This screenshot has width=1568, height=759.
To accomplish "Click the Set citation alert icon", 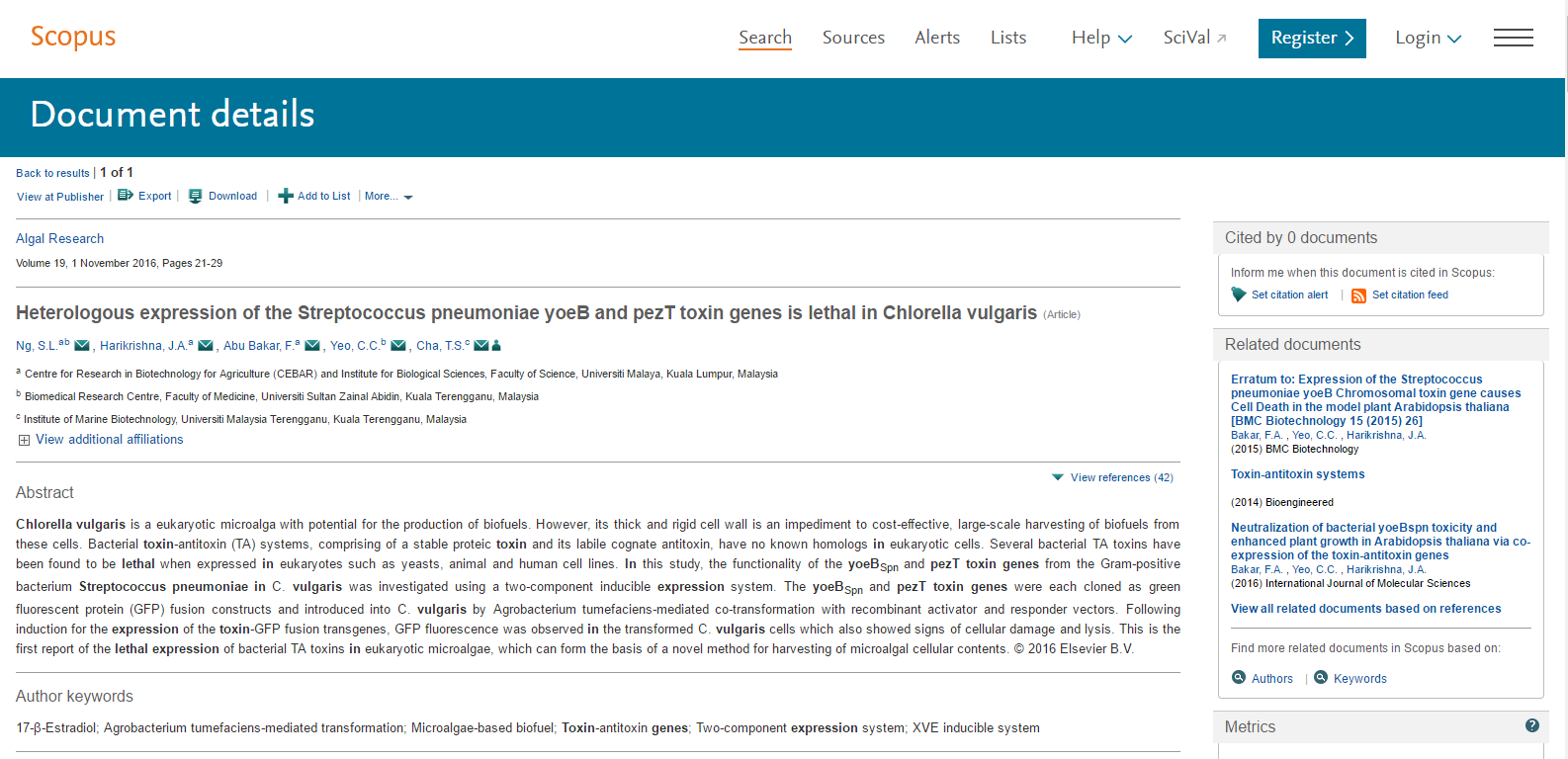I will point(1239,295).
